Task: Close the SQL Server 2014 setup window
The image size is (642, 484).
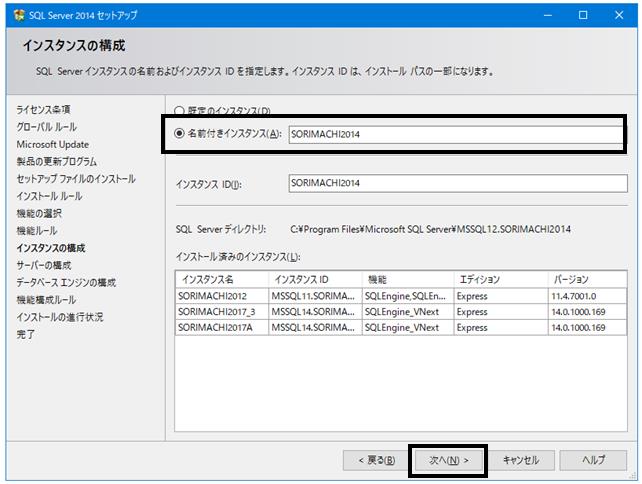Action: [619, 15]
